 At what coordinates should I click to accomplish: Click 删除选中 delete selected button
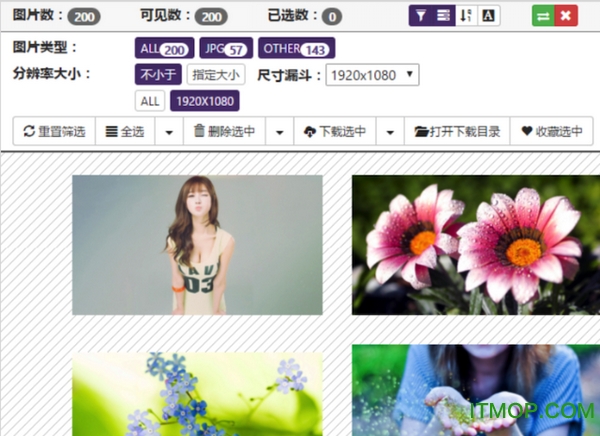click(224, 131)
